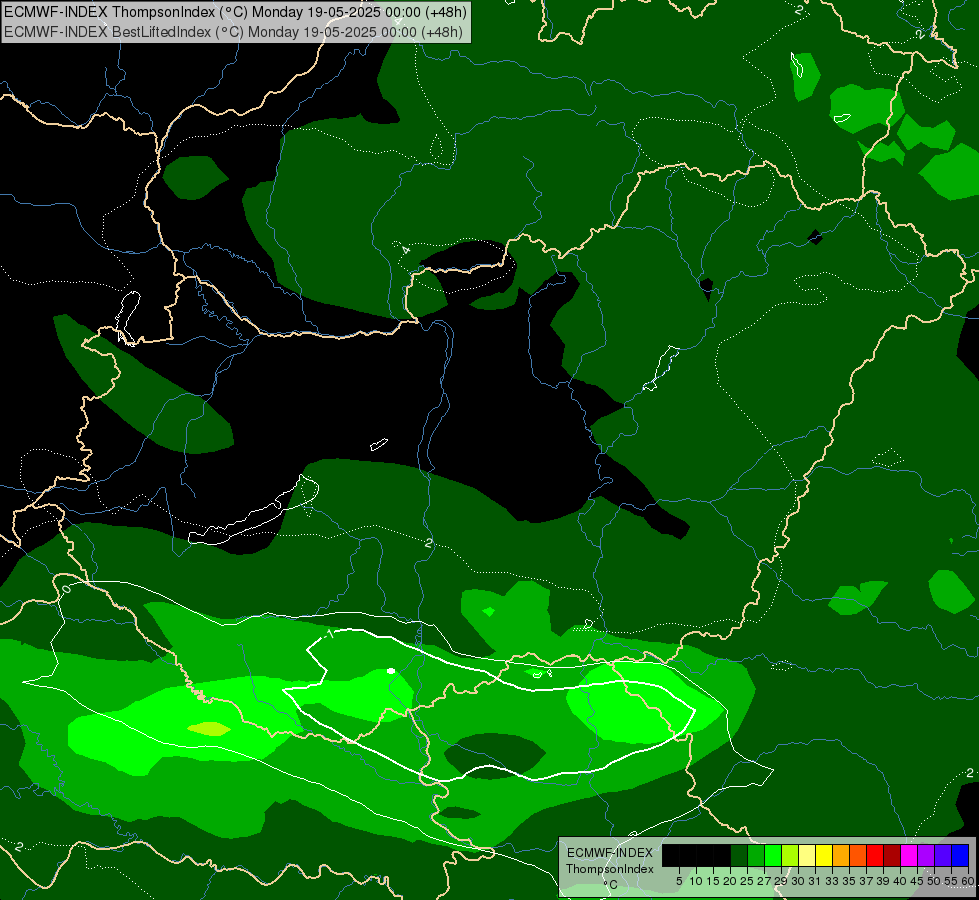The height and width of the screenshot is (900, 979).
Task: Click the legend tick value 37
Action: pos(866,881)
